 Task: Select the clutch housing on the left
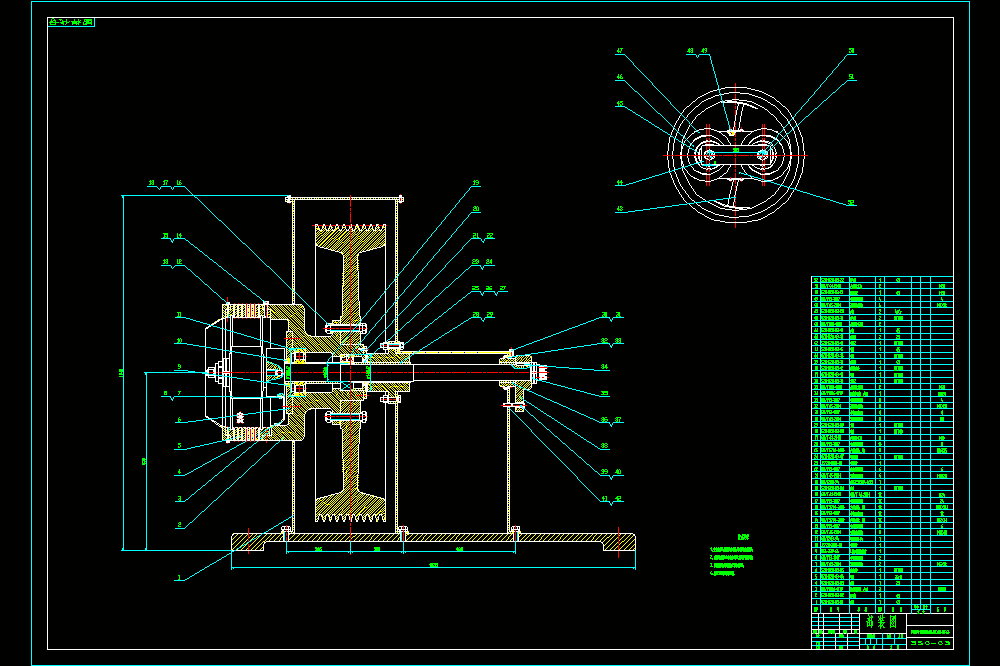pos(255,373)
